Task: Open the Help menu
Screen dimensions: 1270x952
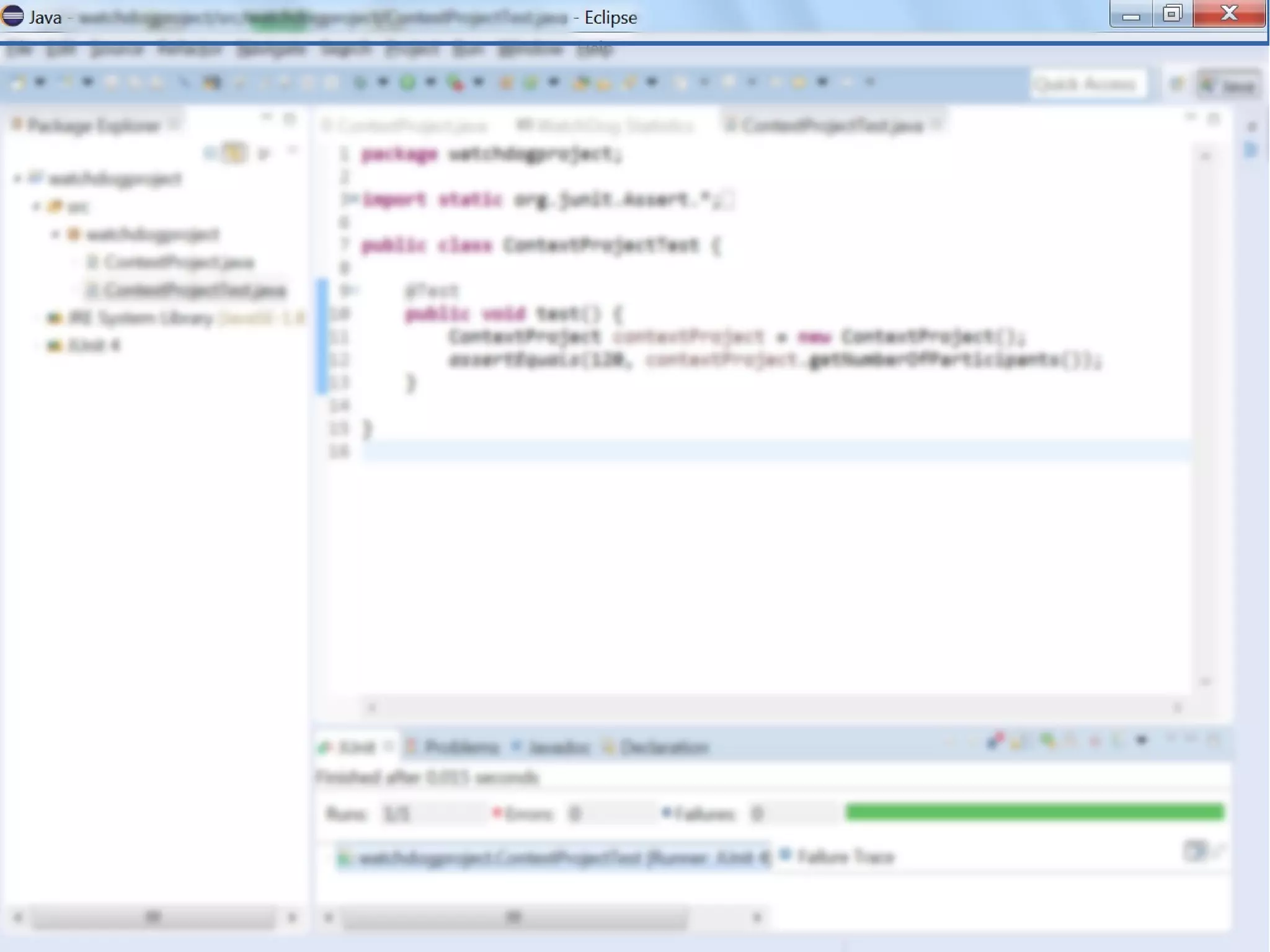Action: [x=594, y=50]
